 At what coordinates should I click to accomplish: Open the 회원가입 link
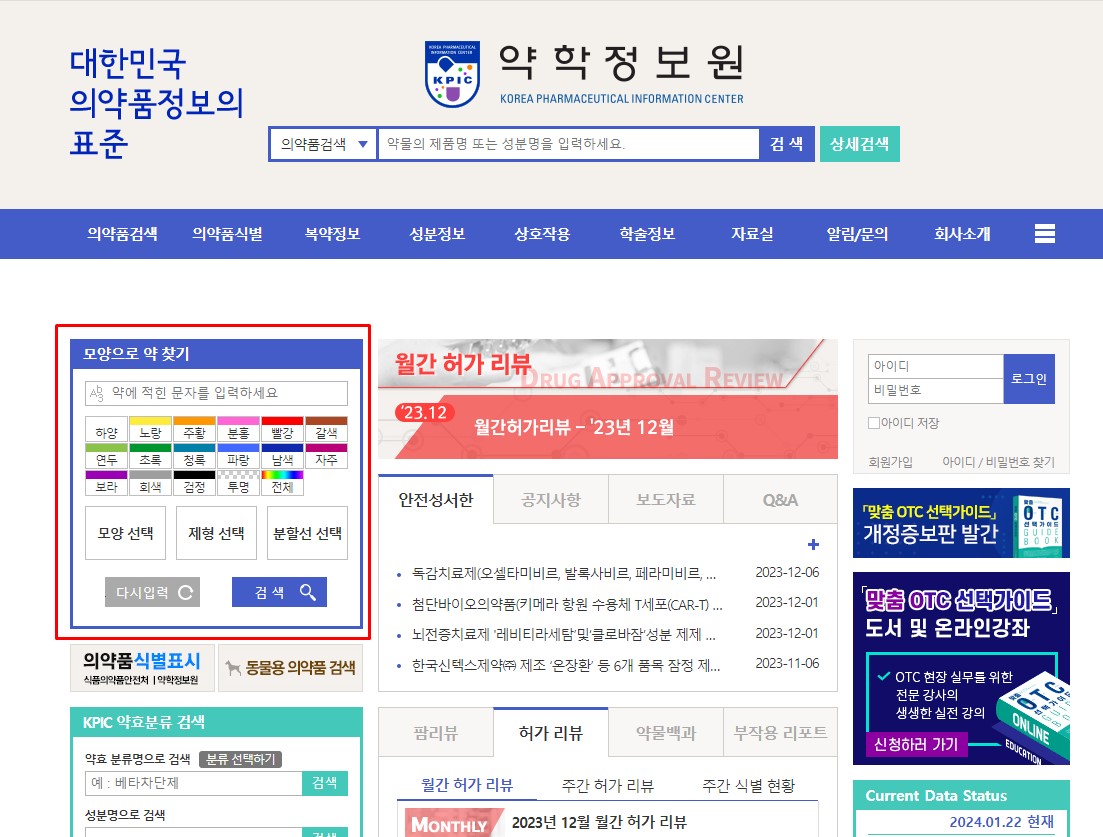[x=891, y=462]
